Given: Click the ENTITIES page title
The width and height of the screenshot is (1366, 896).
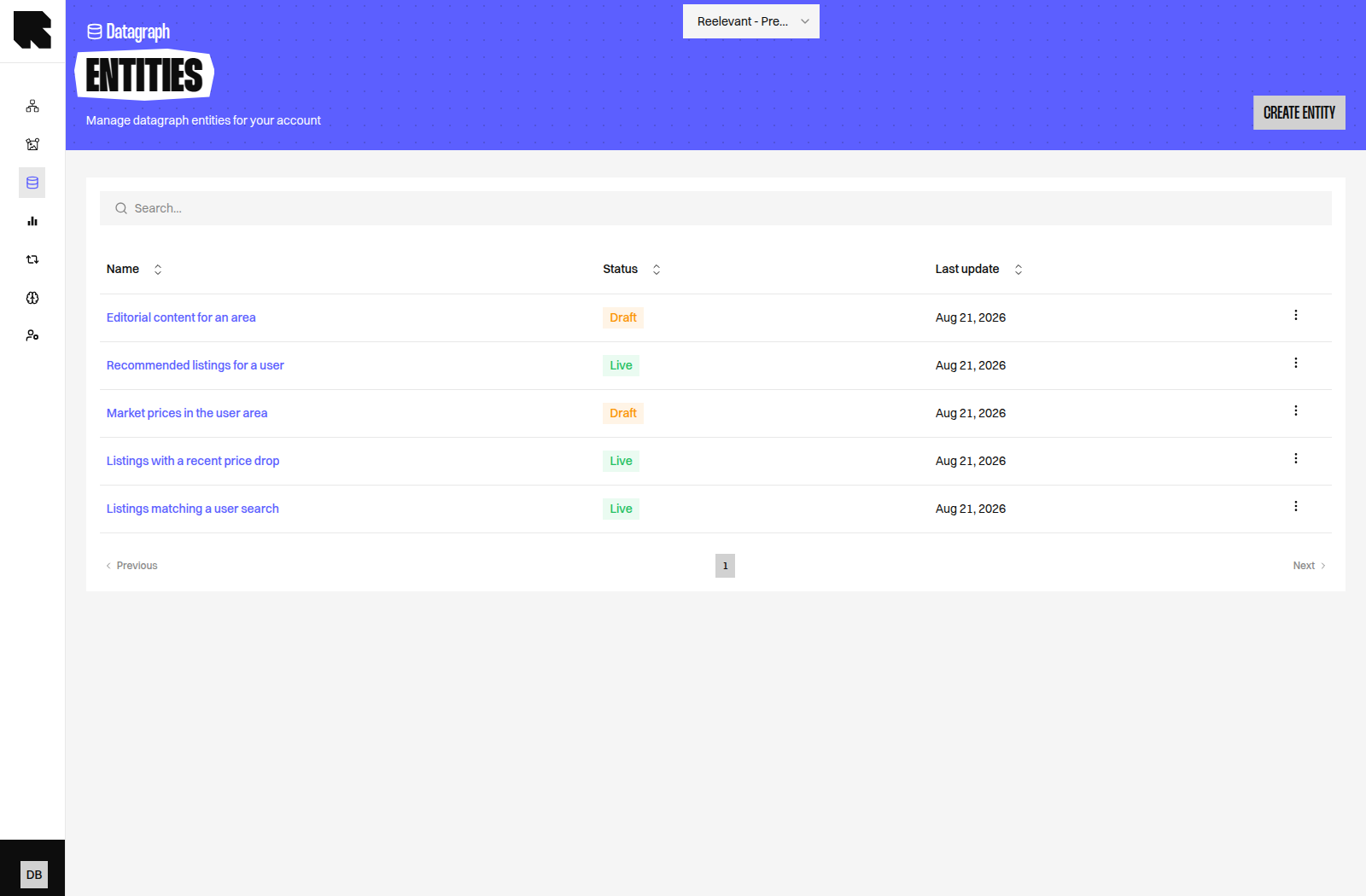Looking at the screenshot, I should [x=144, y=75].
